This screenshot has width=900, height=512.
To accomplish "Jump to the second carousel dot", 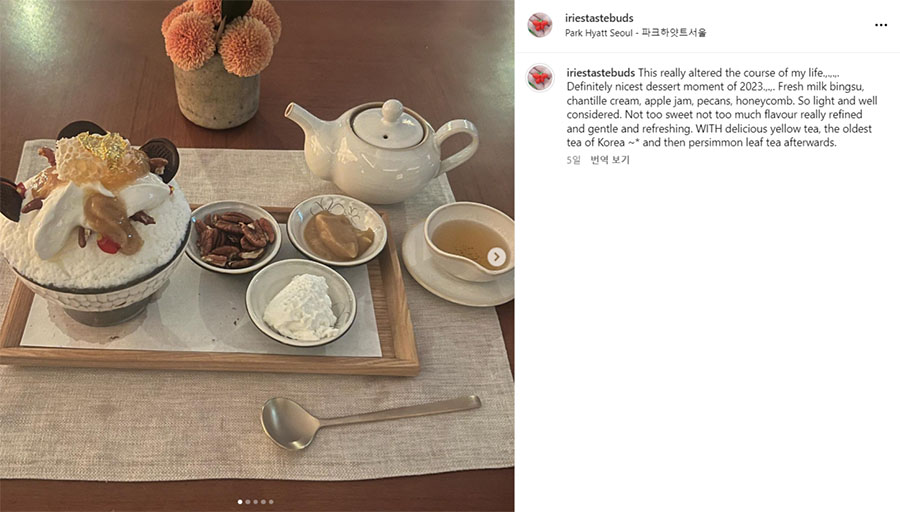I will click(x=248, y=502).
